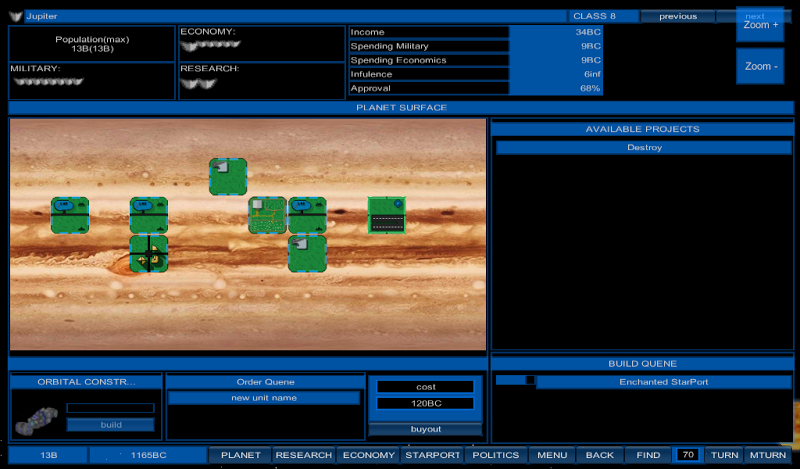The height and width of the screenshot is (469, 800).
Task: Select the lab tile adjacent to the city tile
Action: pos(307,215)
